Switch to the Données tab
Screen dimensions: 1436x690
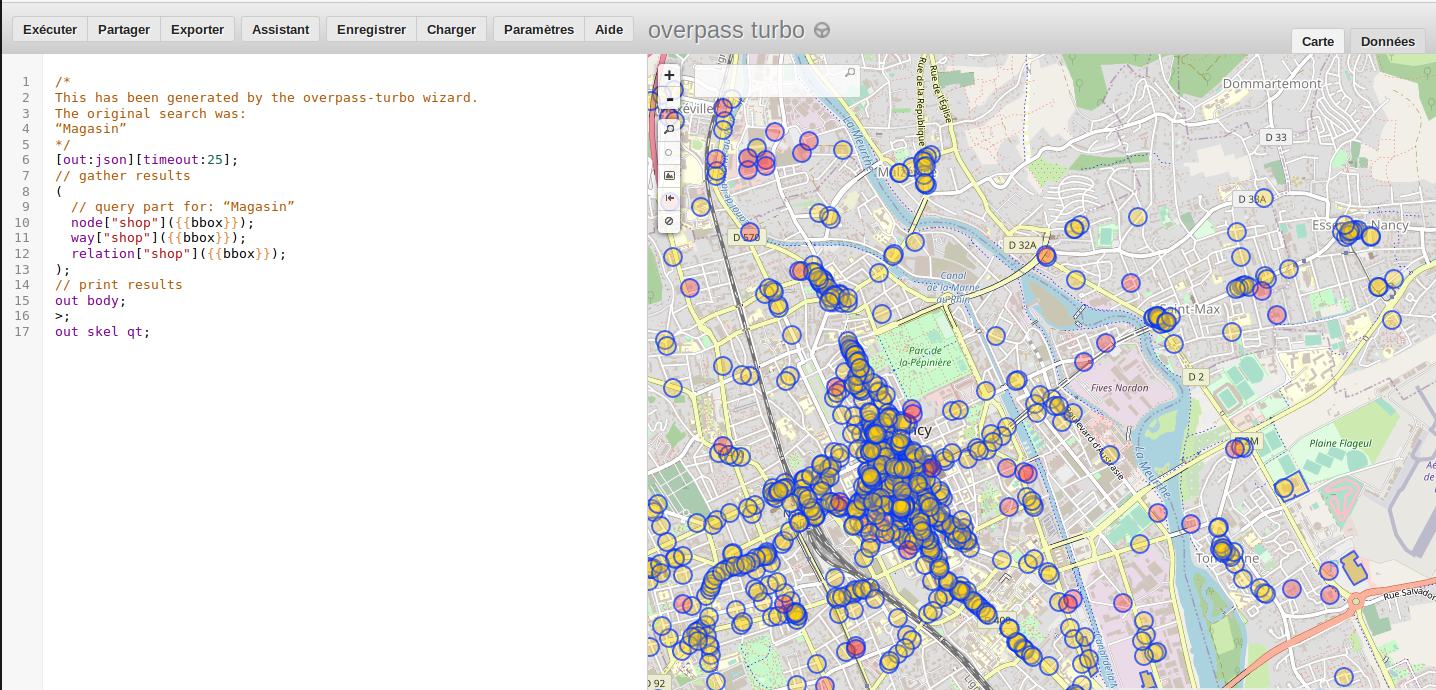point(1388,41)
